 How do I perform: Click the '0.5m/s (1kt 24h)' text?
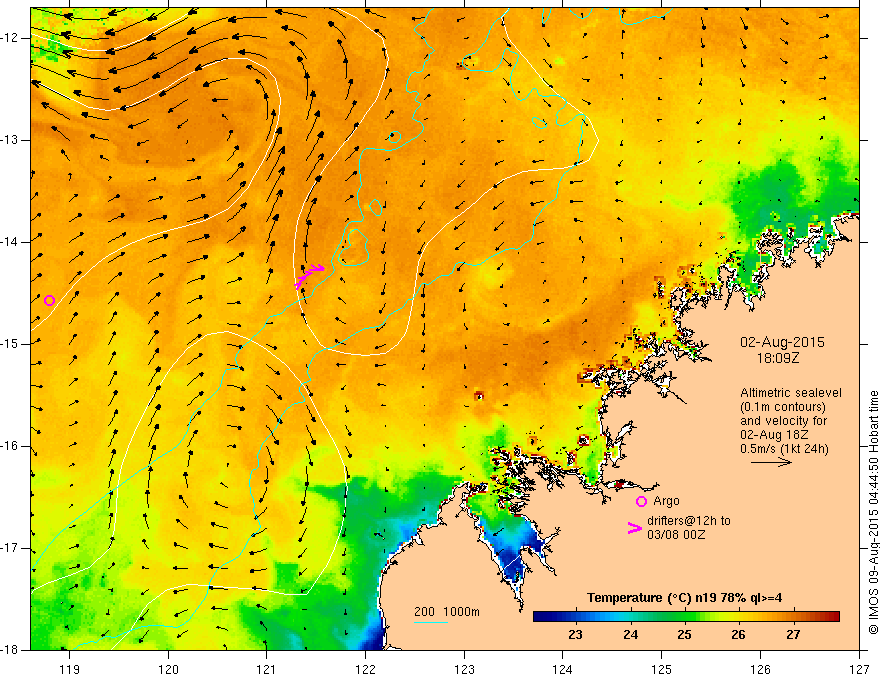coord(784,449)
